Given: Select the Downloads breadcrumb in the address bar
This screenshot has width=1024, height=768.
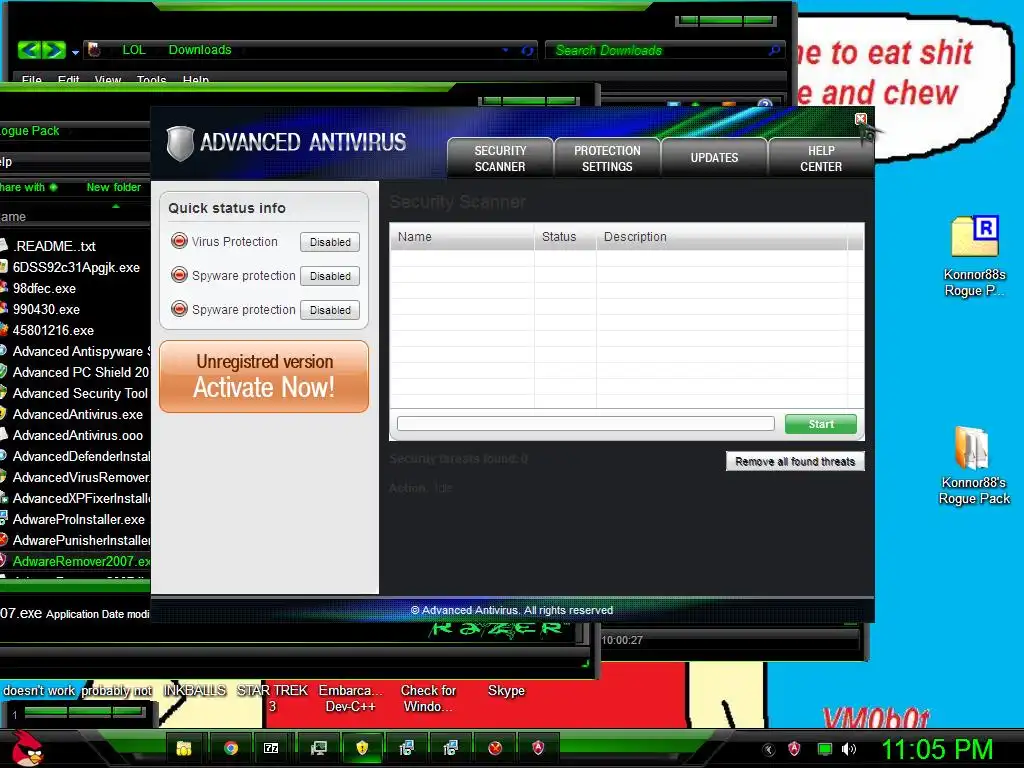Looking at the screenshot, I should pyautogui.click(x=200, y=50).
